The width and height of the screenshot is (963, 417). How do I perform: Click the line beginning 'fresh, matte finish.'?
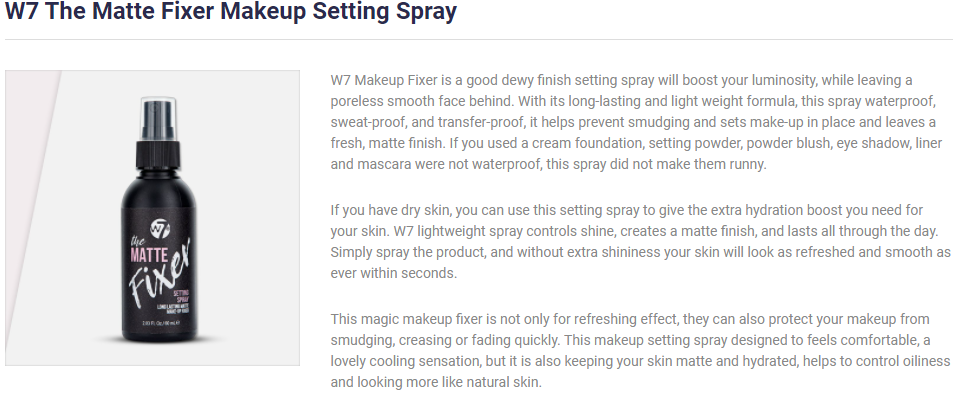636,143
